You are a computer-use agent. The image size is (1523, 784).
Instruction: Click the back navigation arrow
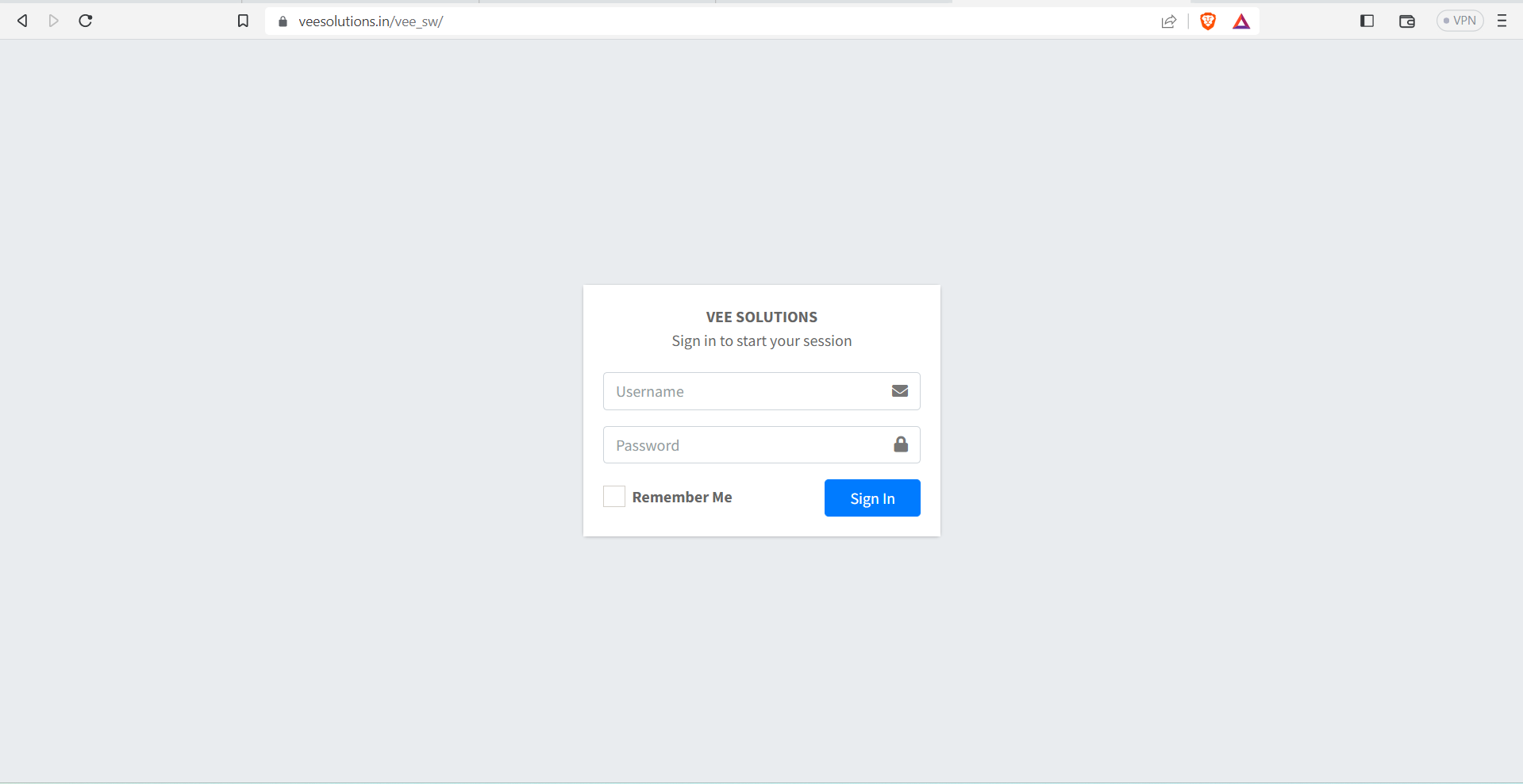[22, 21]
